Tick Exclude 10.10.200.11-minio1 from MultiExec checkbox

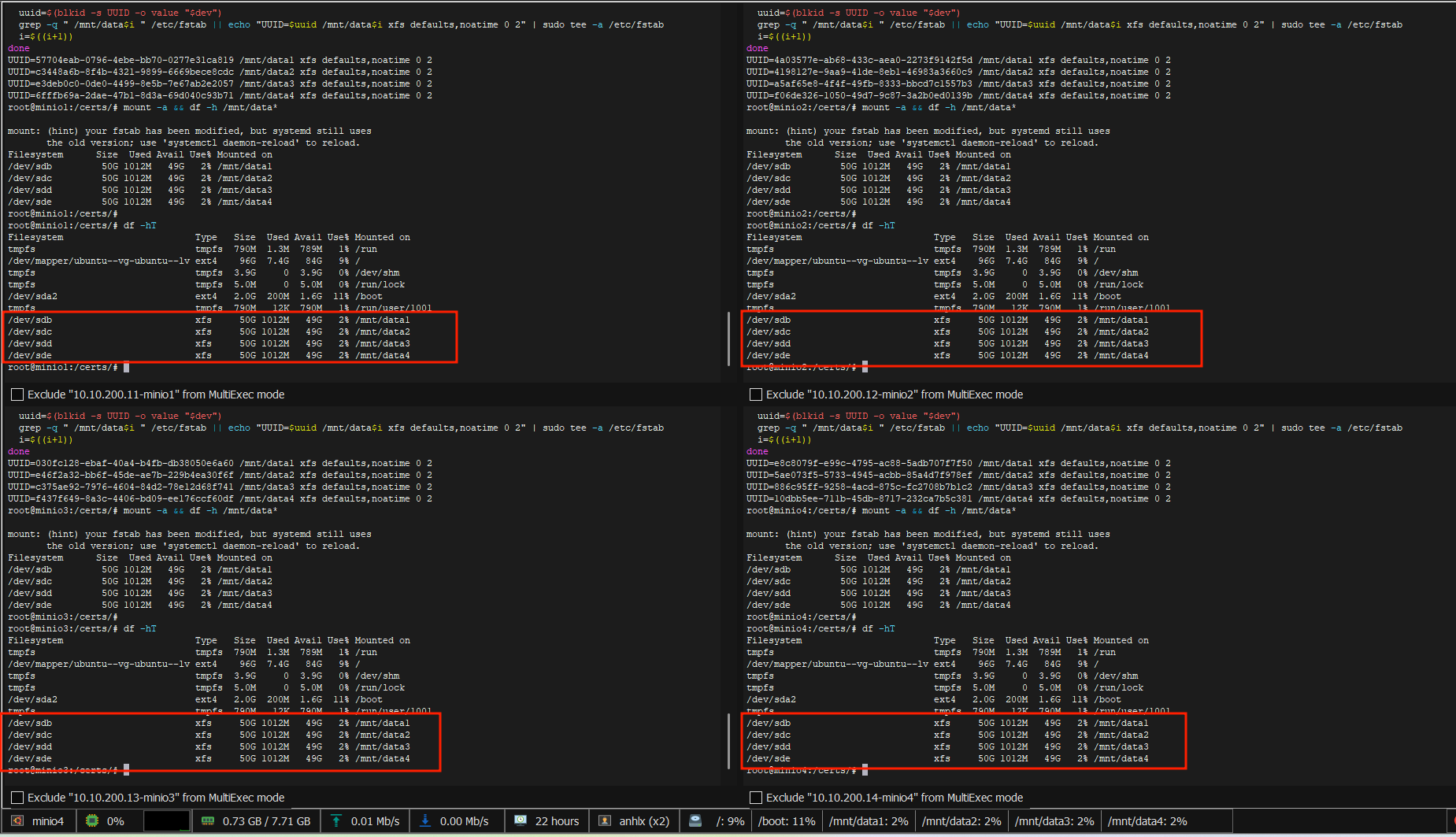coord(17,394)
